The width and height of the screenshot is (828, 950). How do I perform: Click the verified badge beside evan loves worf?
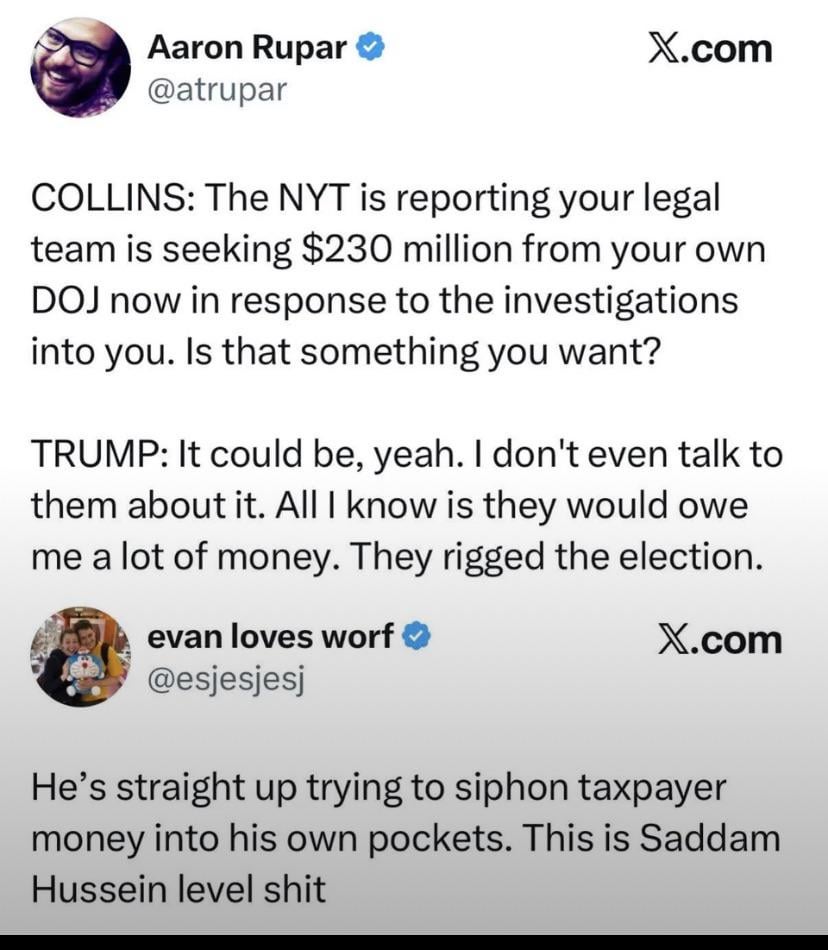click(417, 636)
